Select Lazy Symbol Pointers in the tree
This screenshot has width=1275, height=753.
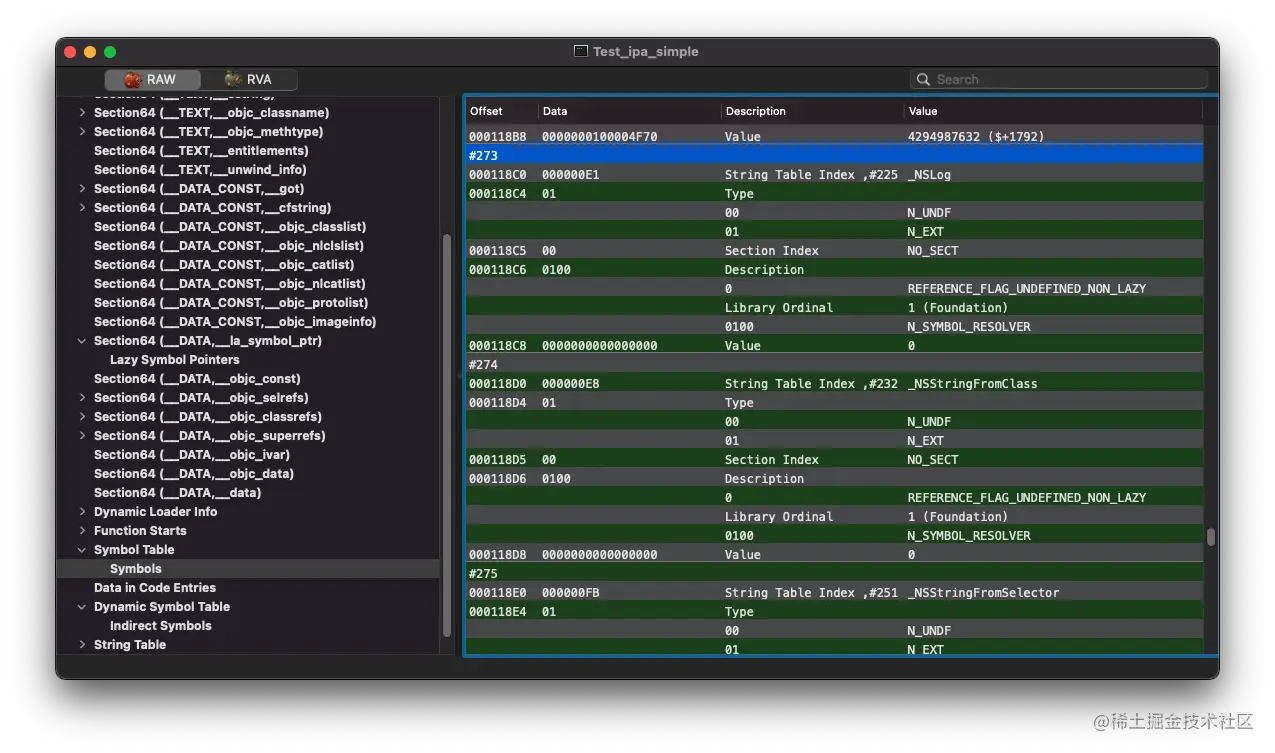174,360
